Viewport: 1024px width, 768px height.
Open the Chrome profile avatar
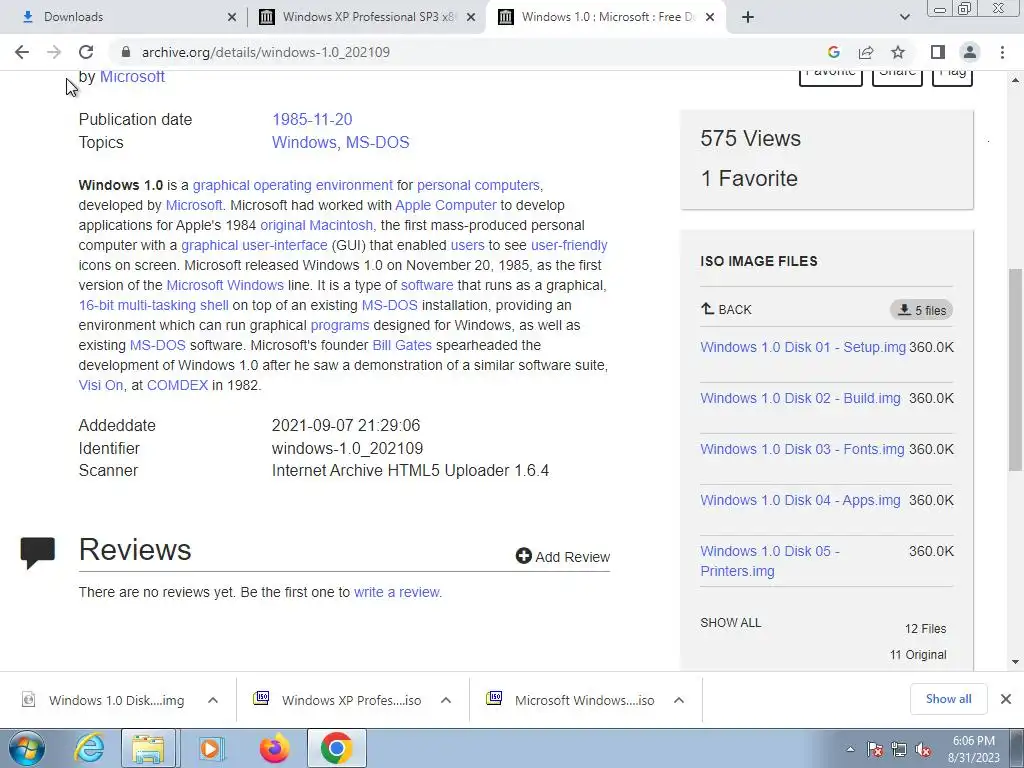point(970,52)
